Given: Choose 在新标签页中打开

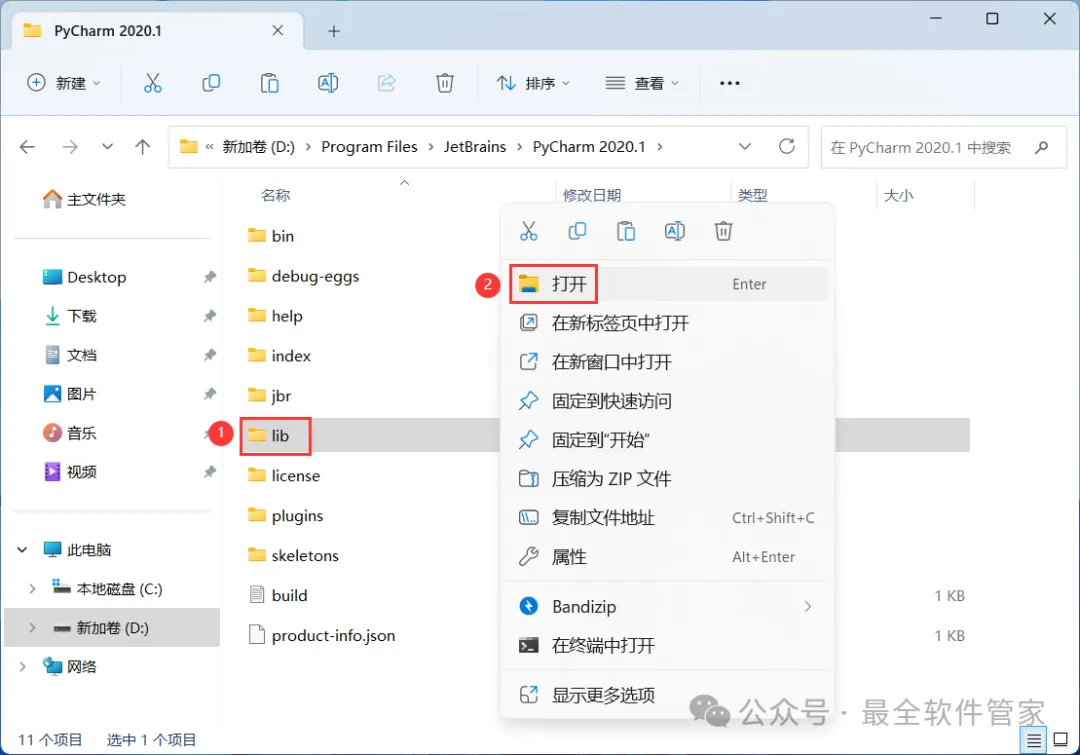Looking at the screenshot, I should coord(667,322).
